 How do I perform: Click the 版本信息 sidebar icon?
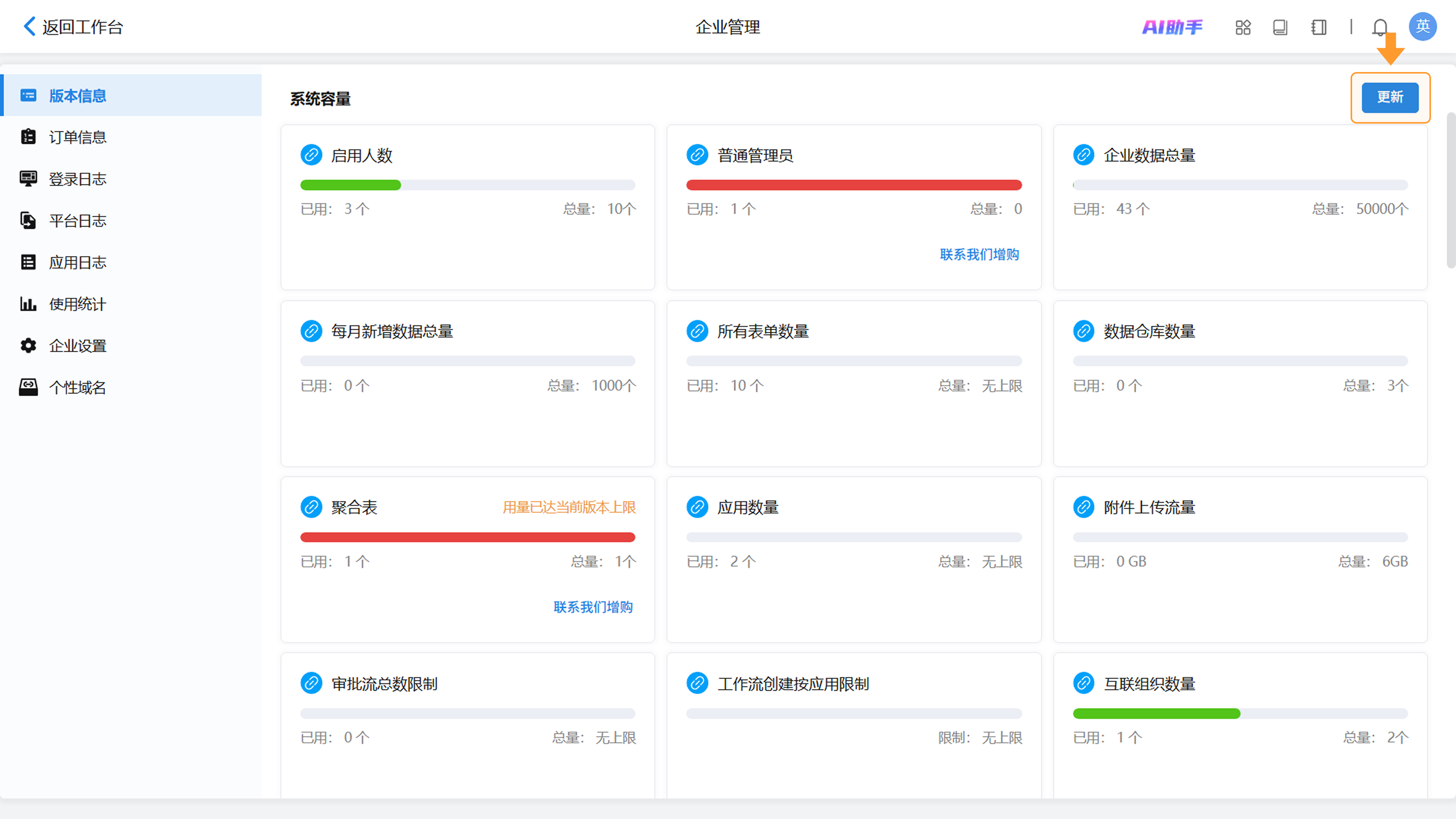point(28,96)
